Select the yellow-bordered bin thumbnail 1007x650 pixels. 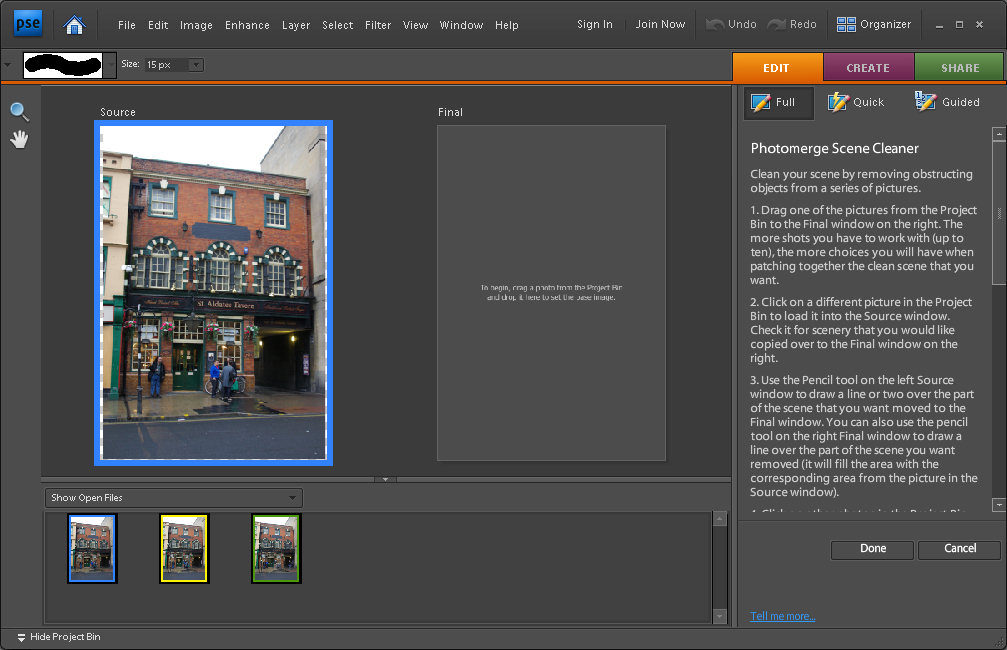pos(184,549)
